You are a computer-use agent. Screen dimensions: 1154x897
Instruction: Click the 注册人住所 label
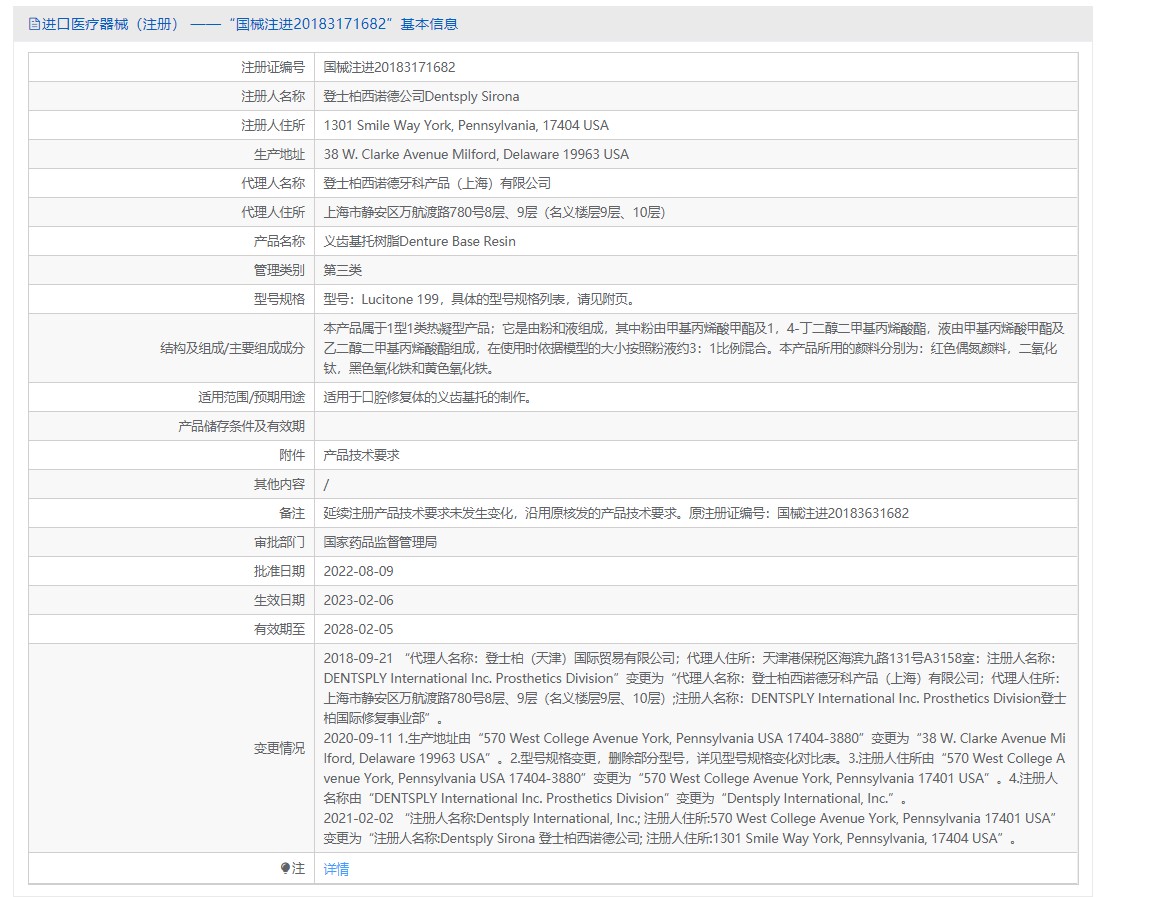click(x=273, y=125)
